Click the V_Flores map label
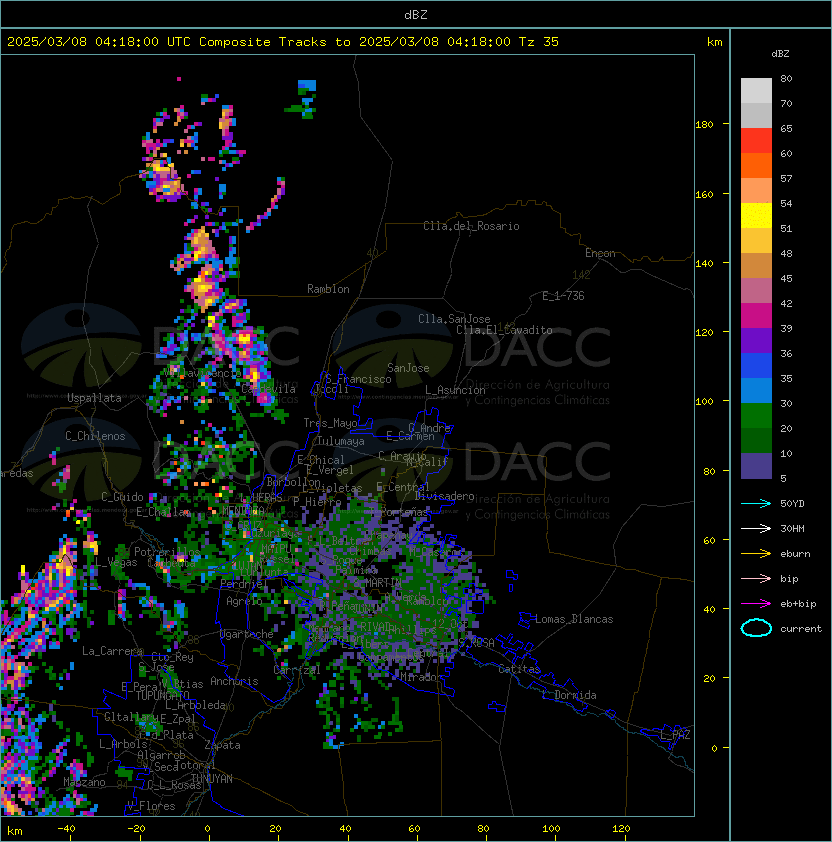 pos(151,806)
